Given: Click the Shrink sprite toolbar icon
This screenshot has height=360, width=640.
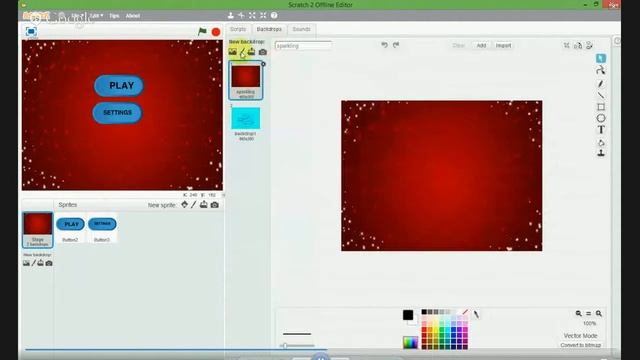Looking at the screenshot, I should (x=263, y=16).
